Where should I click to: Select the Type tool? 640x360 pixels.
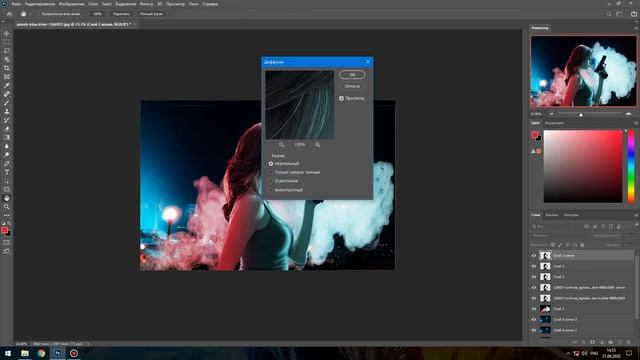click(7, 172)
